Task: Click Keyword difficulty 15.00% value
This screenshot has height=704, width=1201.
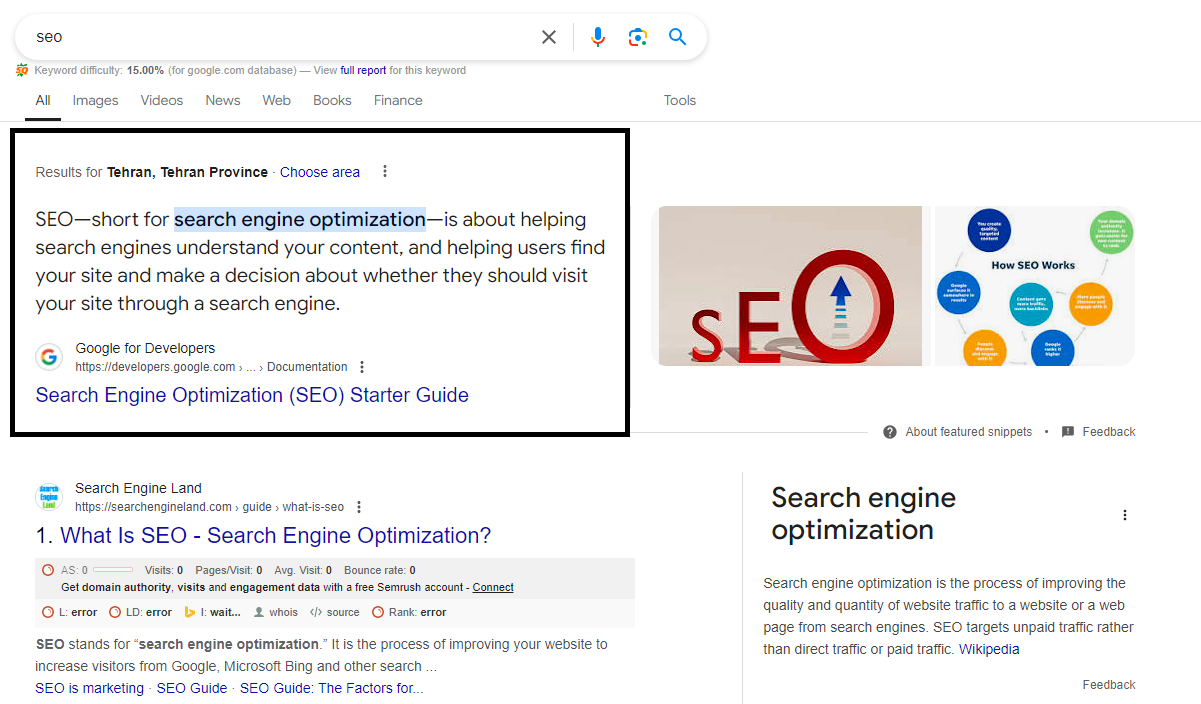Action: [x=145, y=70]
